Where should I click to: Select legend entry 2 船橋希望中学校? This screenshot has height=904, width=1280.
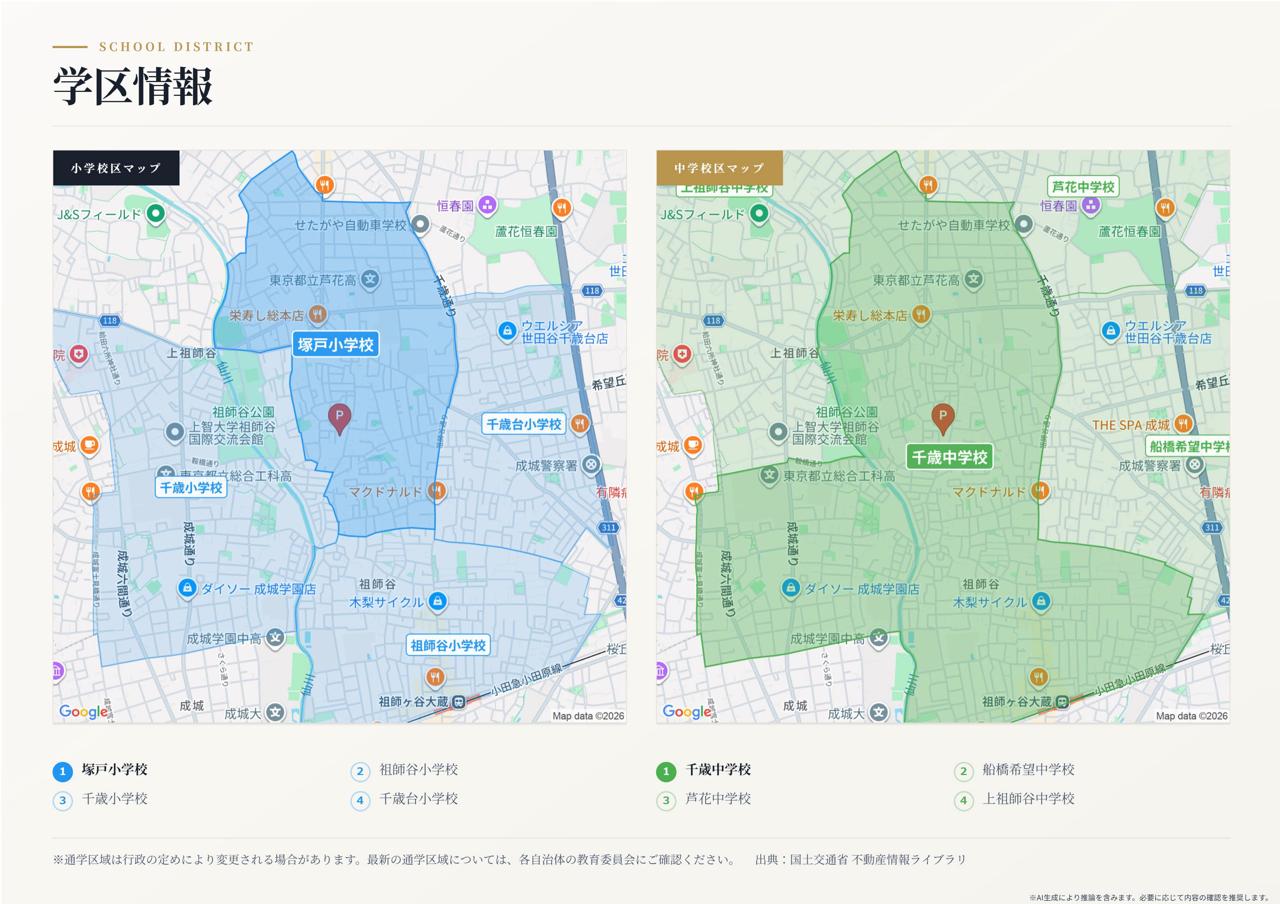point(1015,771)
